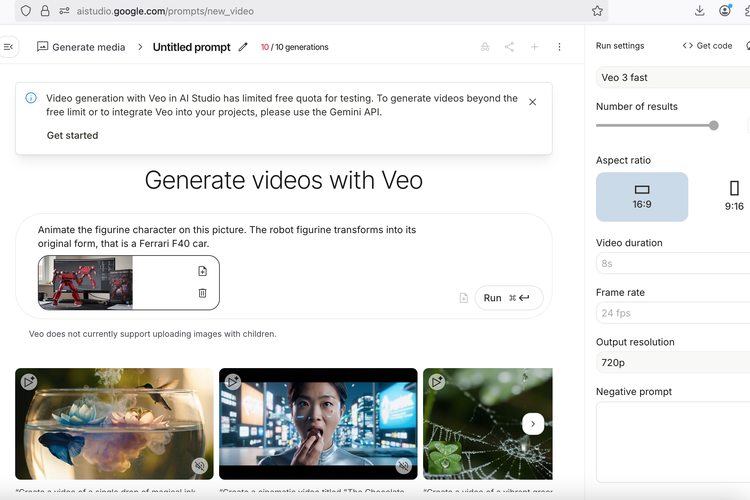The width and height of the screenshot is (750, 500).
Task: Select the 16:9 aspect ratio option
Action: 642,197
